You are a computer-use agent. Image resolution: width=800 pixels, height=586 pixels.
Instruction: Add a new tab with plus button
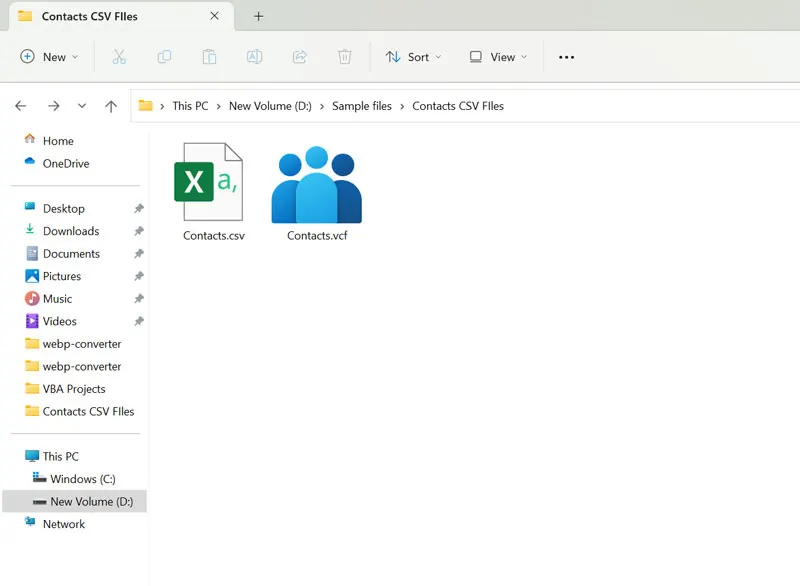(x=259, y=16)
